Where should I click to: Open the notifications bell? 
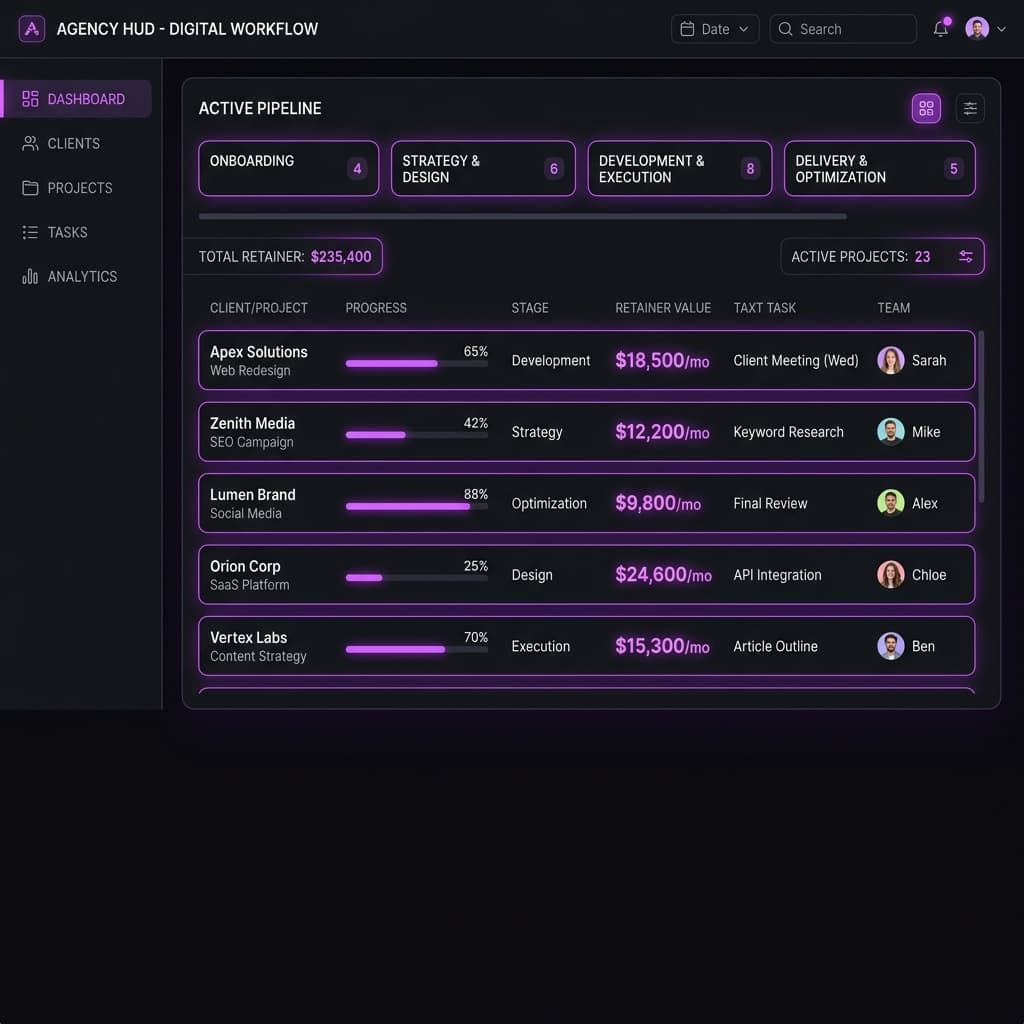(x=941, y=29)
